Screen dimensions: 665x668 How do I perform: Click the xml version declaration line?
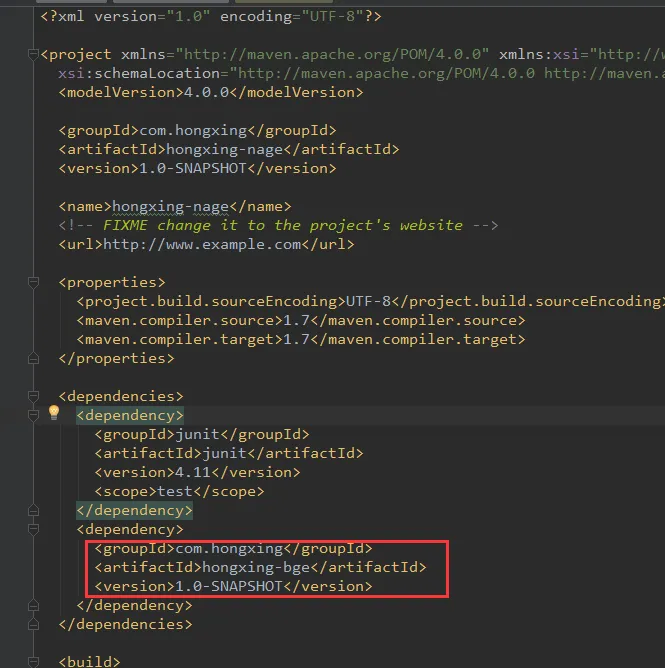coord(211,17)
